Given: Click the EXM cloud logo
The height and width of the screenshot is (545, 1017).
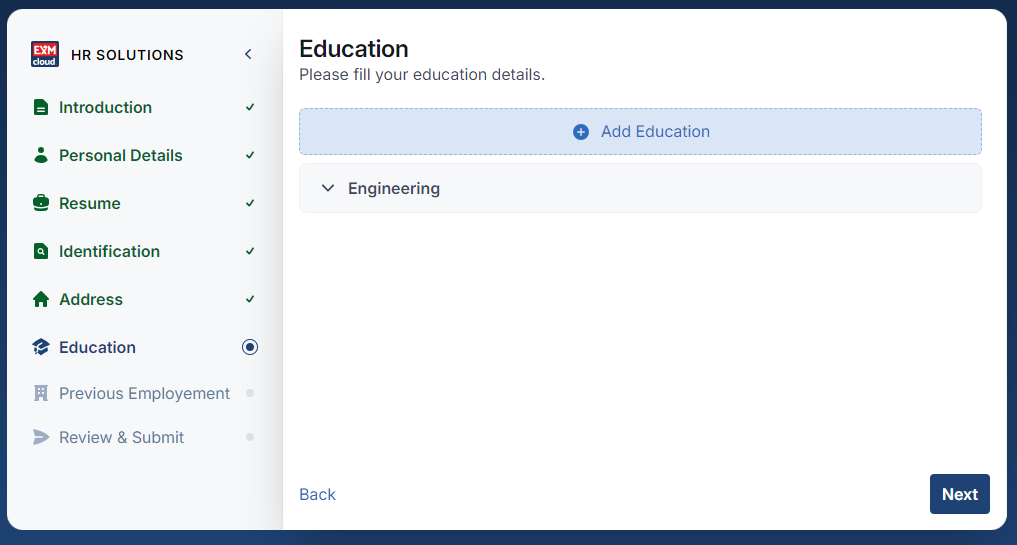Looking at the screenshot, I should [x=45, y=54].
